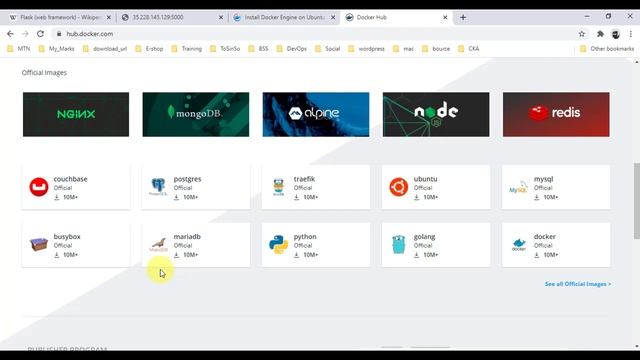Screen dimensions: 640x360
Task: Bookmark this page with star icon
Action: click(x=582, y=34)
